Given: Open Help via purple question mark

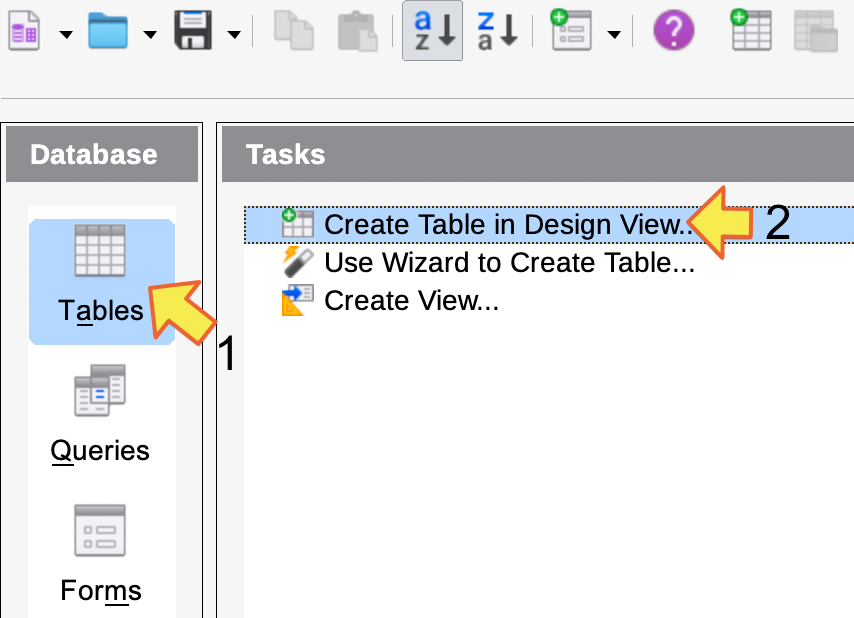Looking at the screenshot, I should point(674,30).
